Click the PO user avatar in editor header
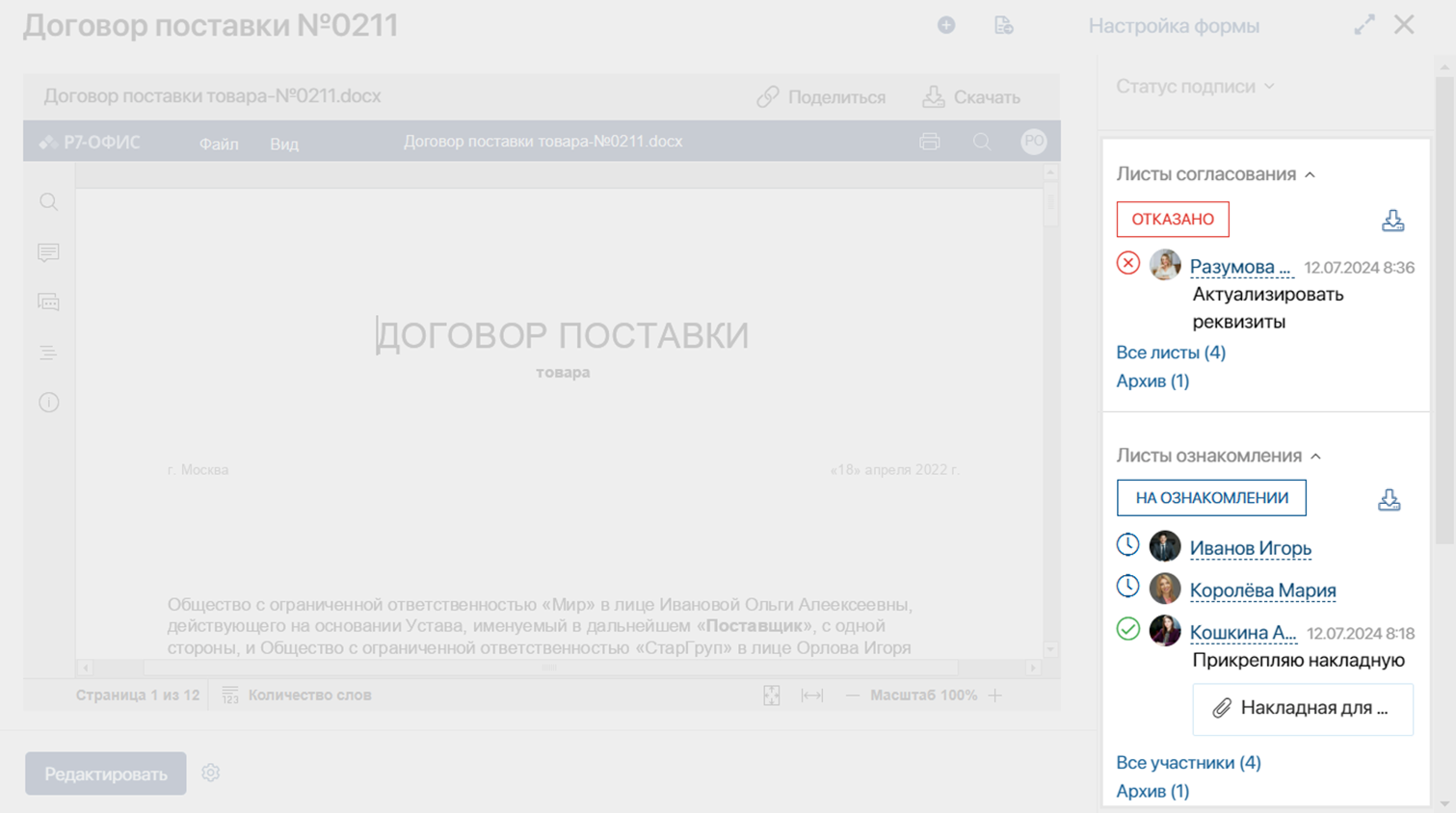Screen dimensions: 1456x813 [1034, 142]
